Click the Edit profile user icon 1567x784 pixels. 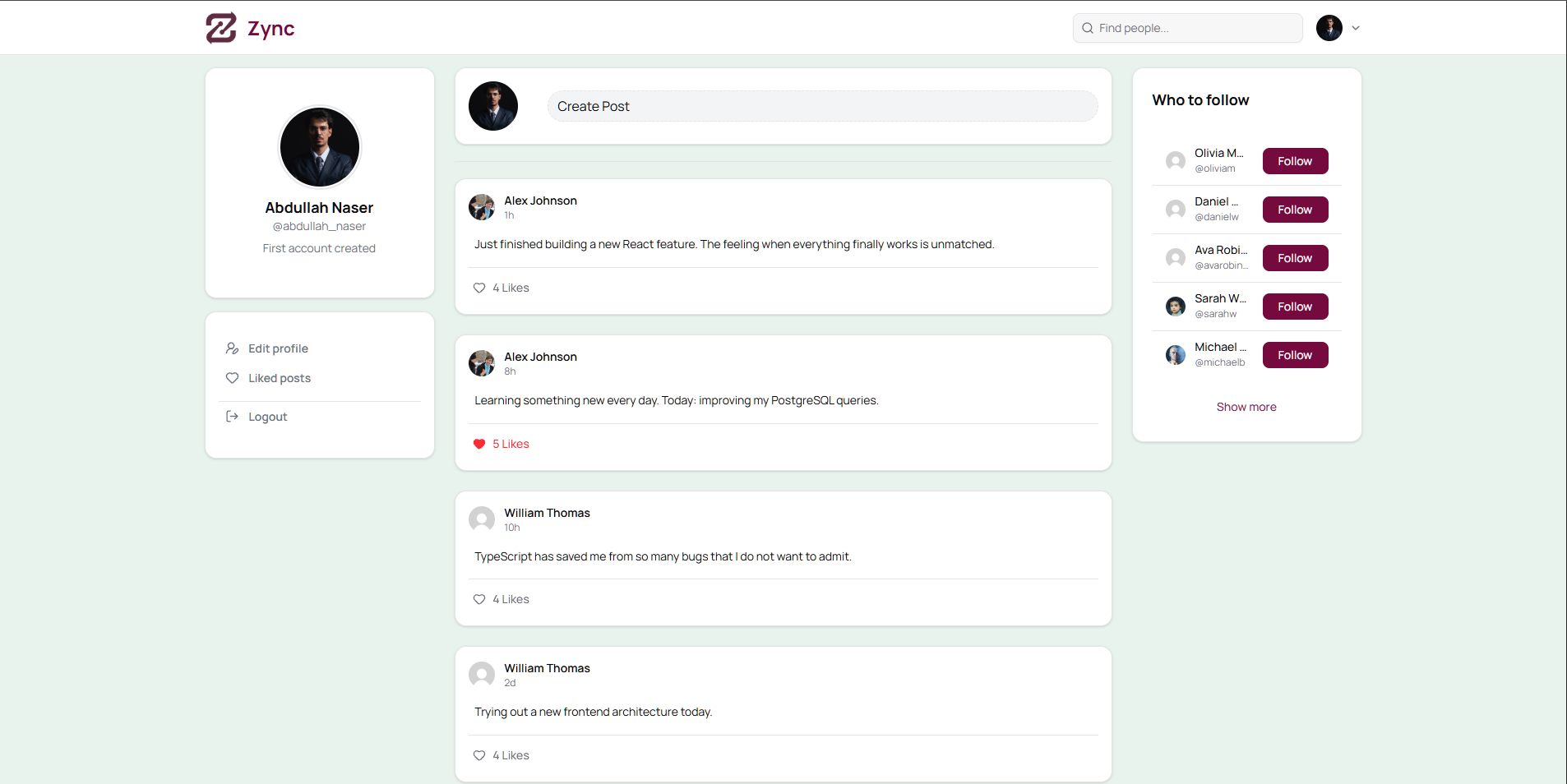[x=233, y=348]
